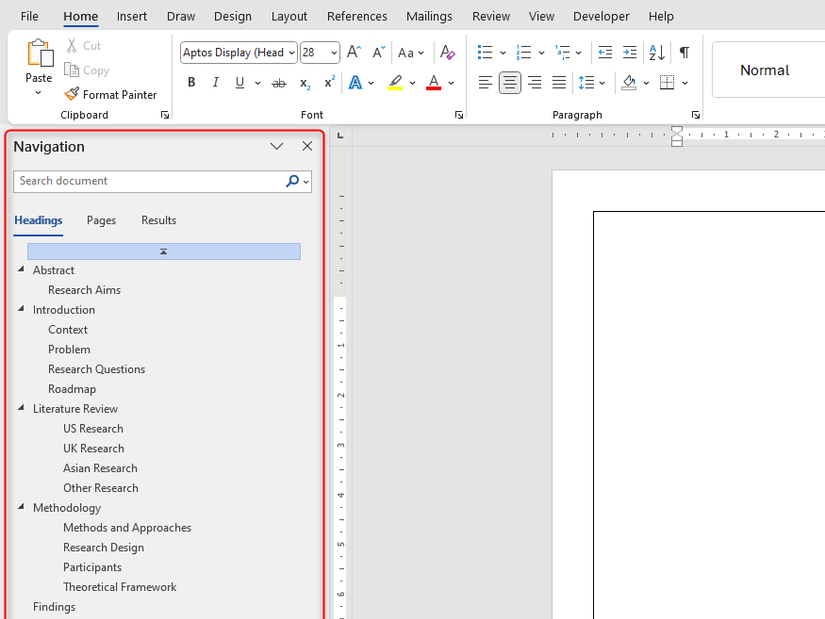Click the Subscript icon
Image resolution: width=825 pixels, height=619 pixels.
click(303, 82)
